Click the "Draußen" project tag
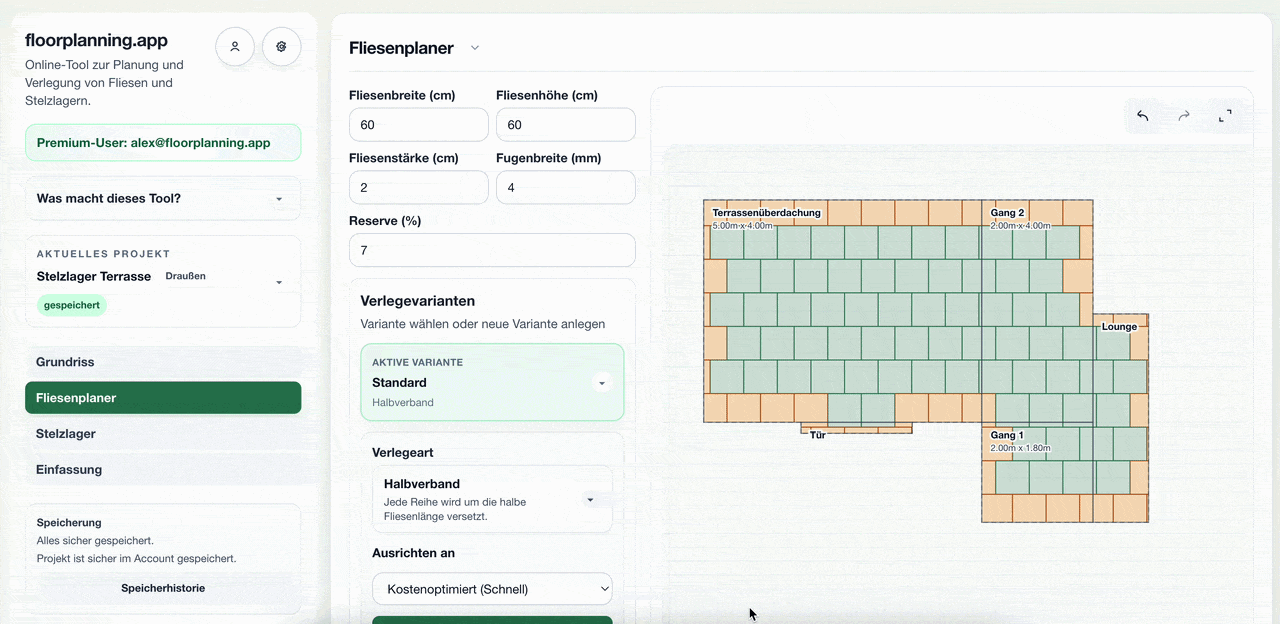Image resolution: width=1280 pixels, height=624 pixels. pos(186,276)
